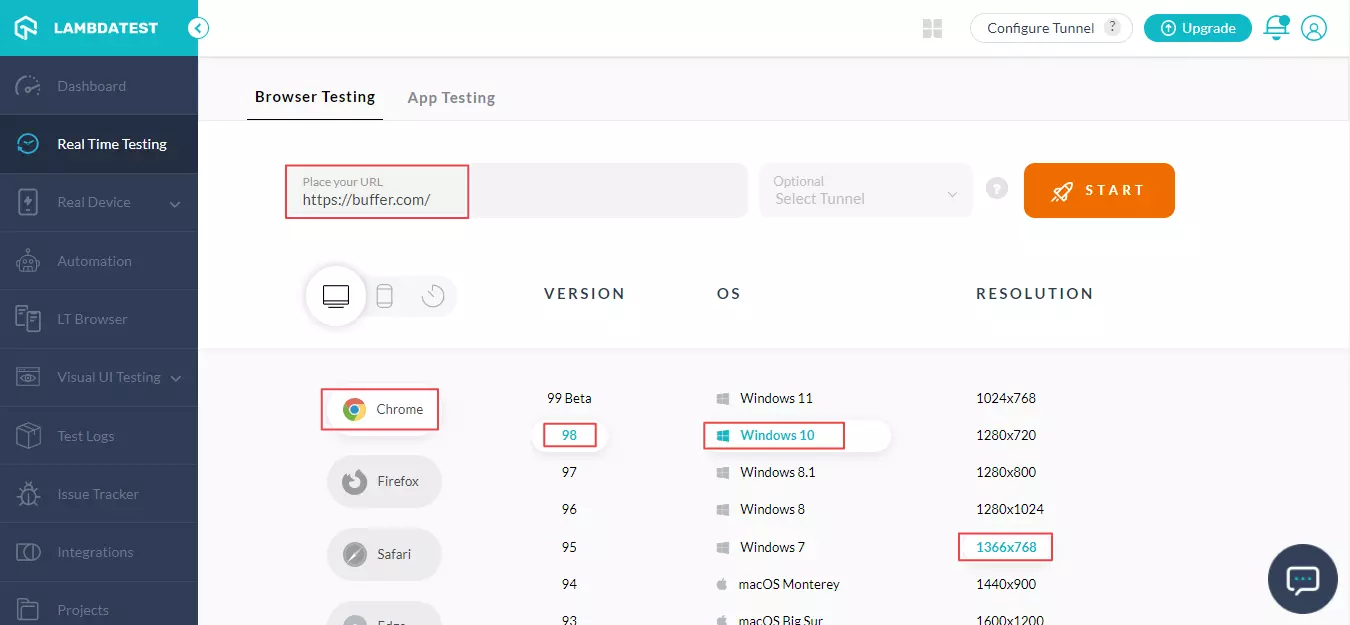Click the tunnel help question mark icon
Screen dimensions: 1350x625
click(x=996, y=189)
